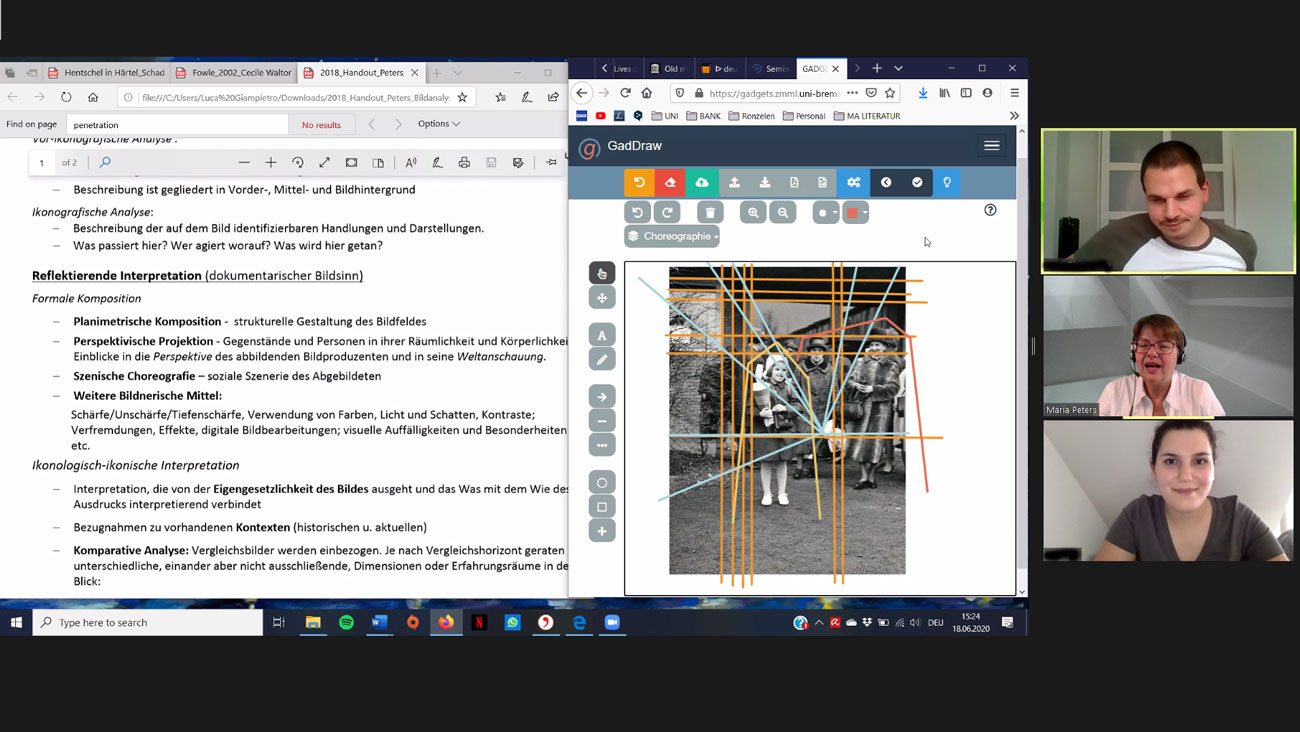Image resolution: width=1300 pixels, height=732 pixels.
Task: Open the Ronzelen bookmarks folder
Action: 752,116
